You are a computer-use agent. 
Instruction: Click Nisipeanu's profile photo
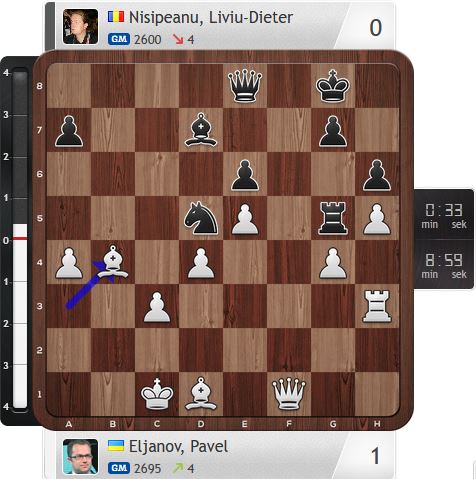point(81,27)
